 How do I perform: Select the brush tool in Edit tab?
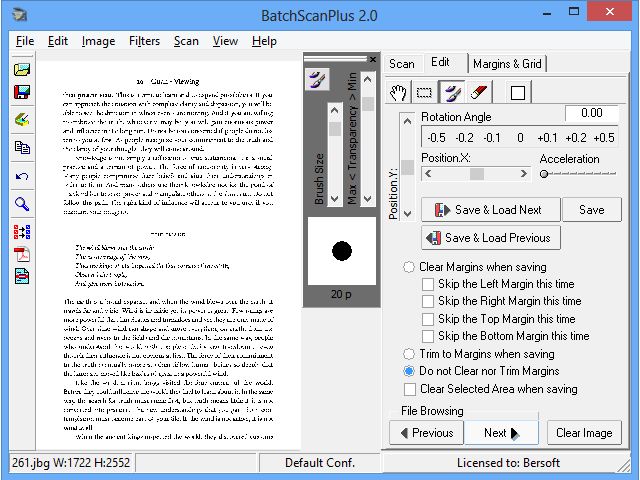point(451,93)
